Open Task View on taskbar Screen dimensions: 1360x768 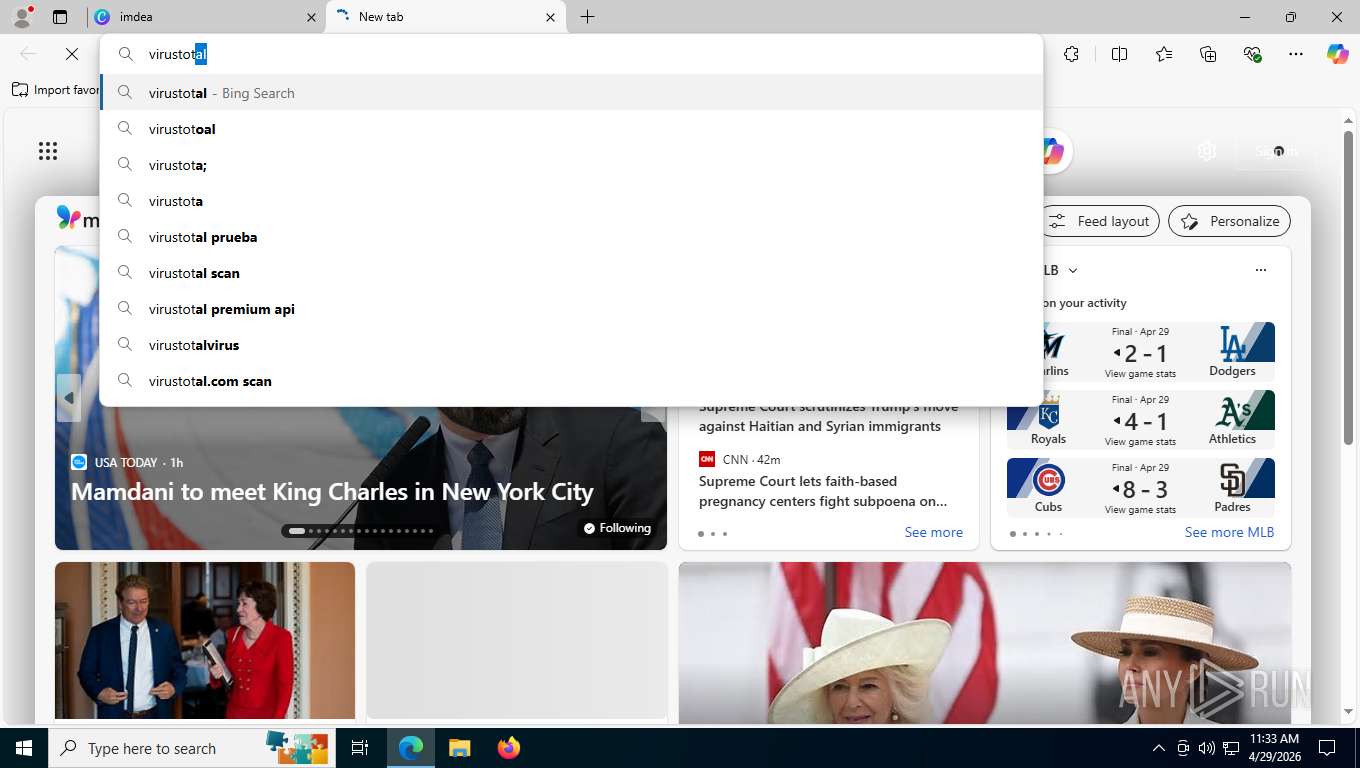pos(360,748)
